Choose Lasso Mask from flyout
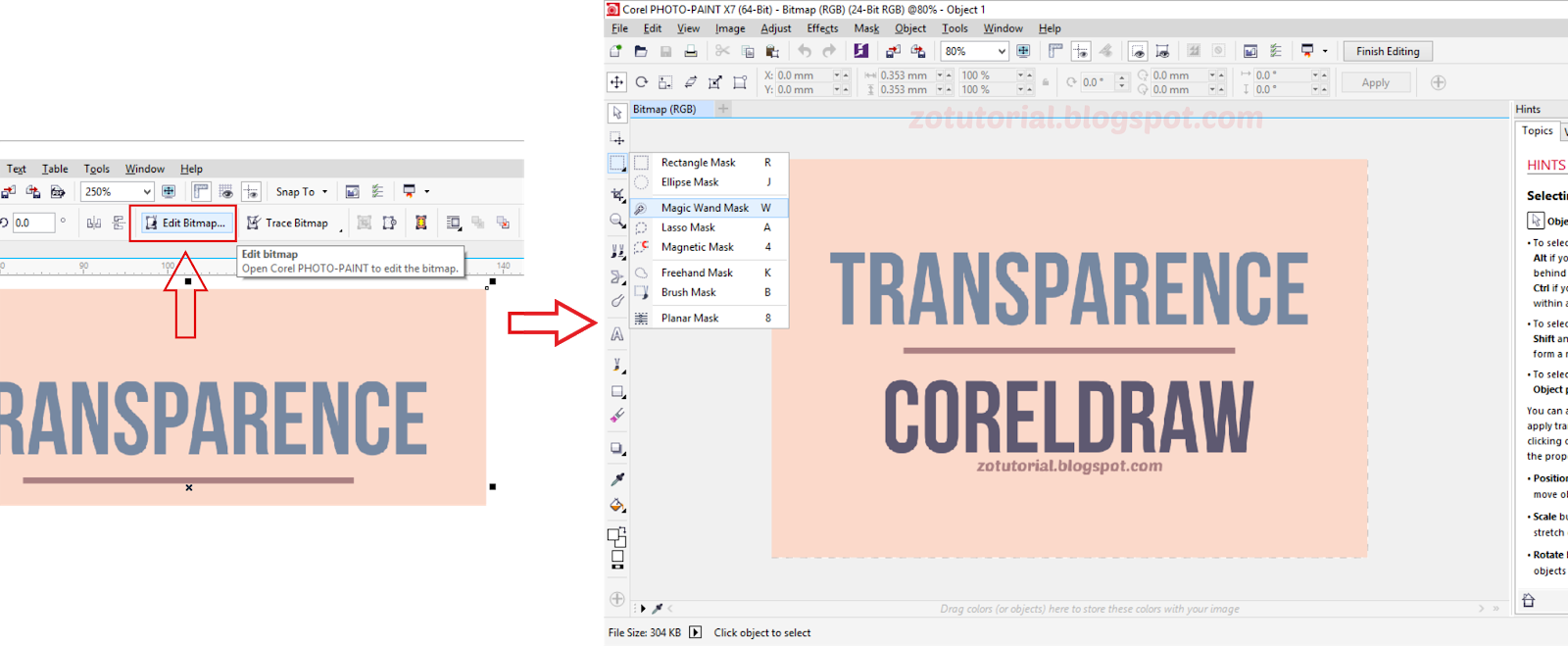 coord(709,227)
